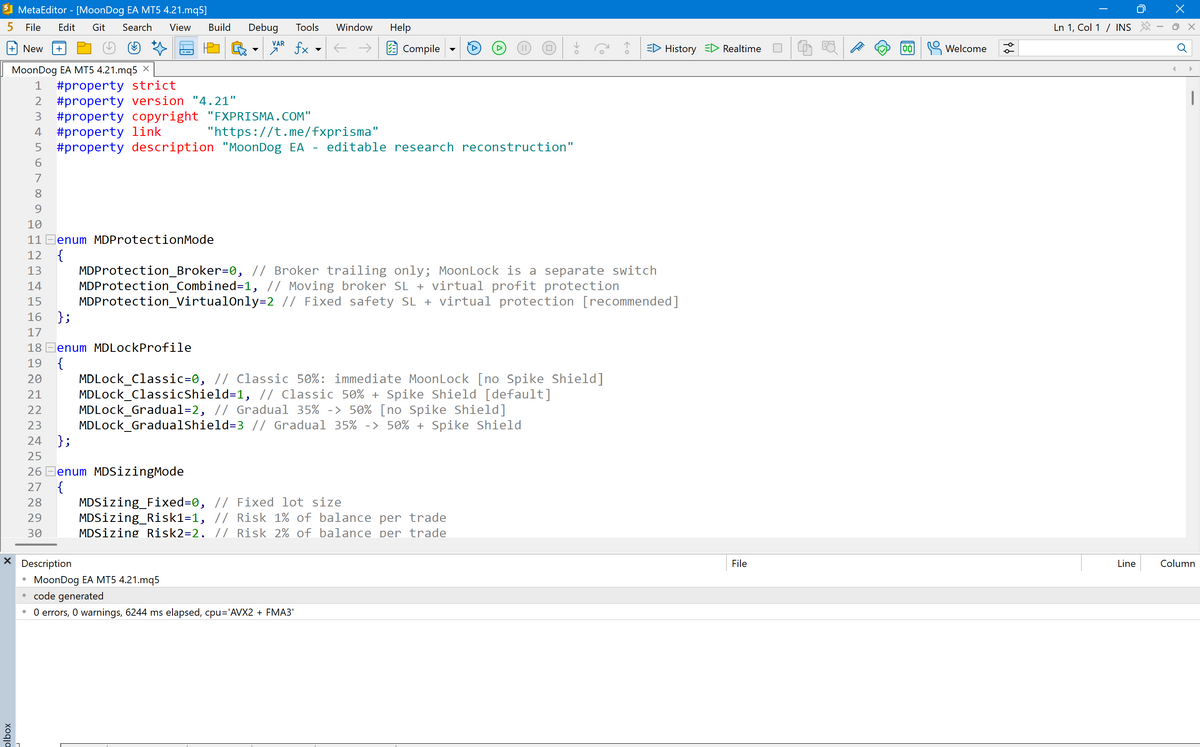Click the MQL5 Cloud Protector shield icon
1200x747 pixels.
pyautogui.click(x=883, y=48)
